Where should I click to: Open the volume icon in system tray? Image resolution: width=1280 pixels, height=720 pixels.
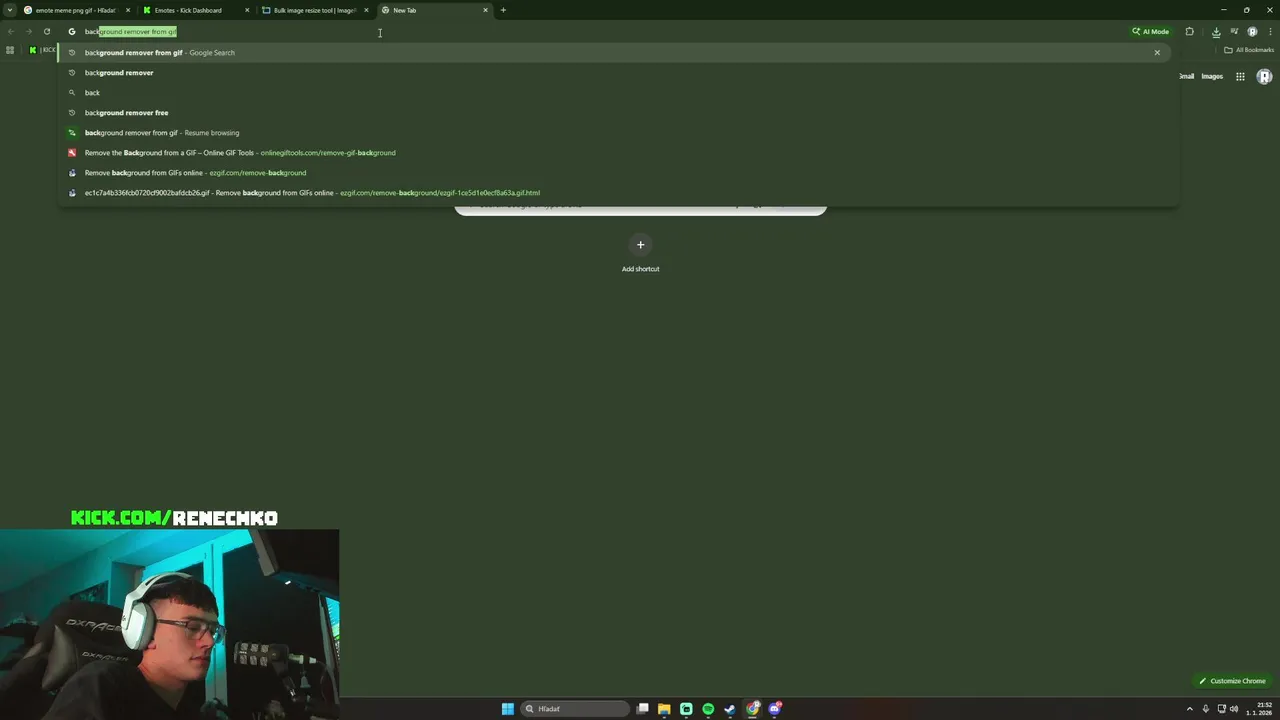pyautogui.click(x=1234, y=709)
